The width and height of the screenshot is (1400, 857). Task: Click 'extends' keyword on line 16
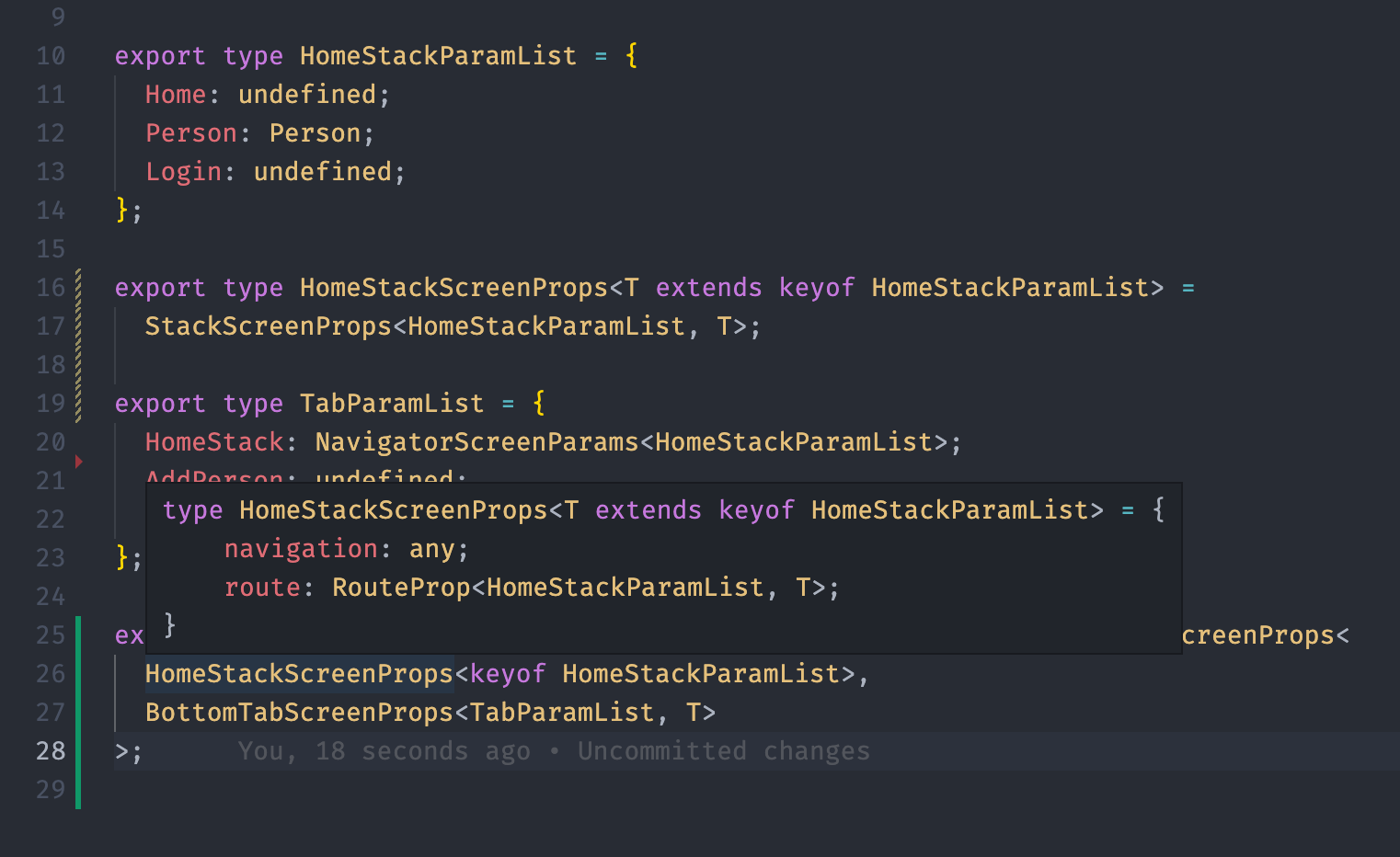[x=708, y=288]
